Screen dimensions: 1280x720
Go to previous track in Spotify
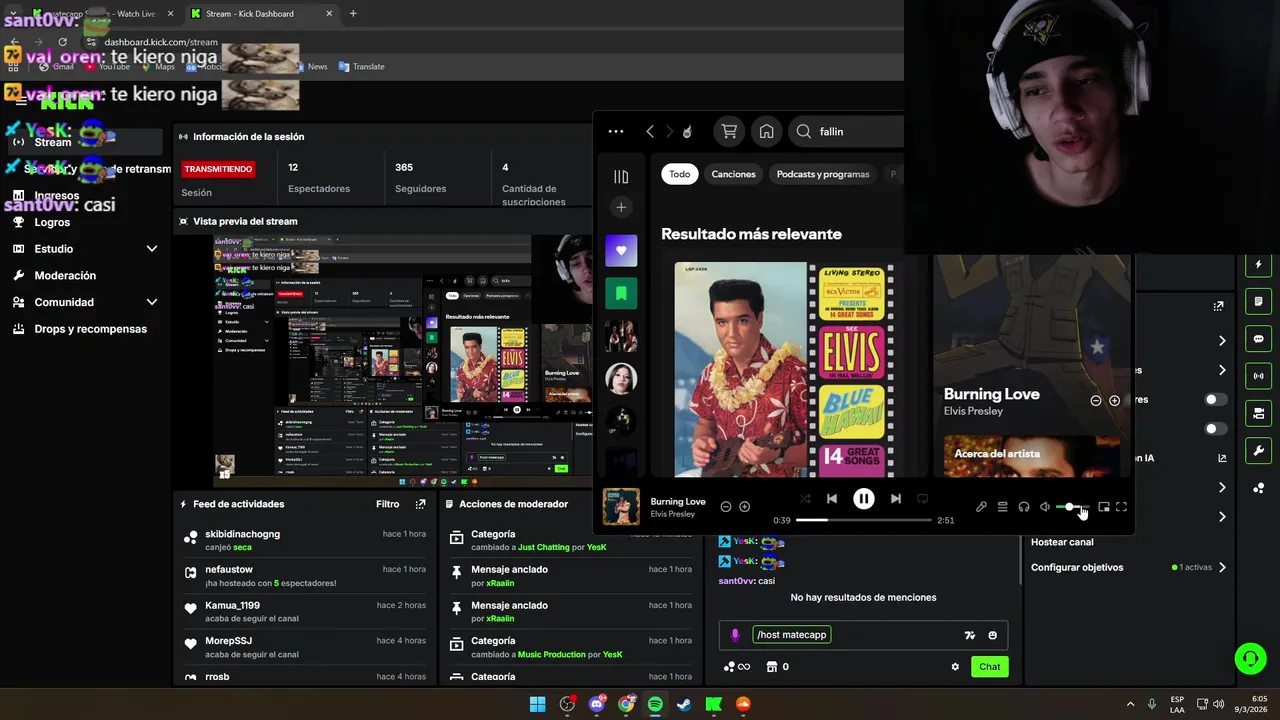[832, 499]
